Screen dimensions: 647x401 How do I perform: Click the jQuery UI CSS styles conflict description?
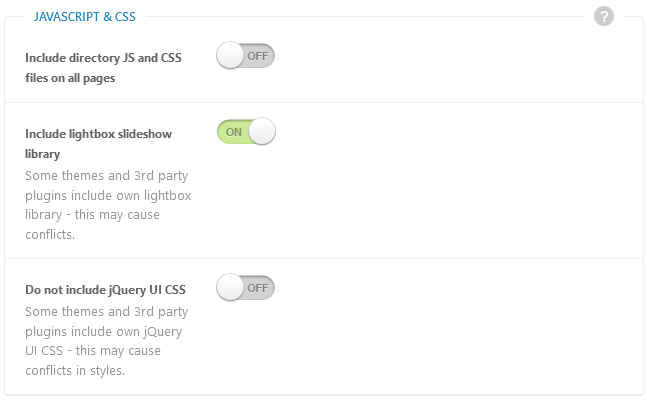(106, 341)
